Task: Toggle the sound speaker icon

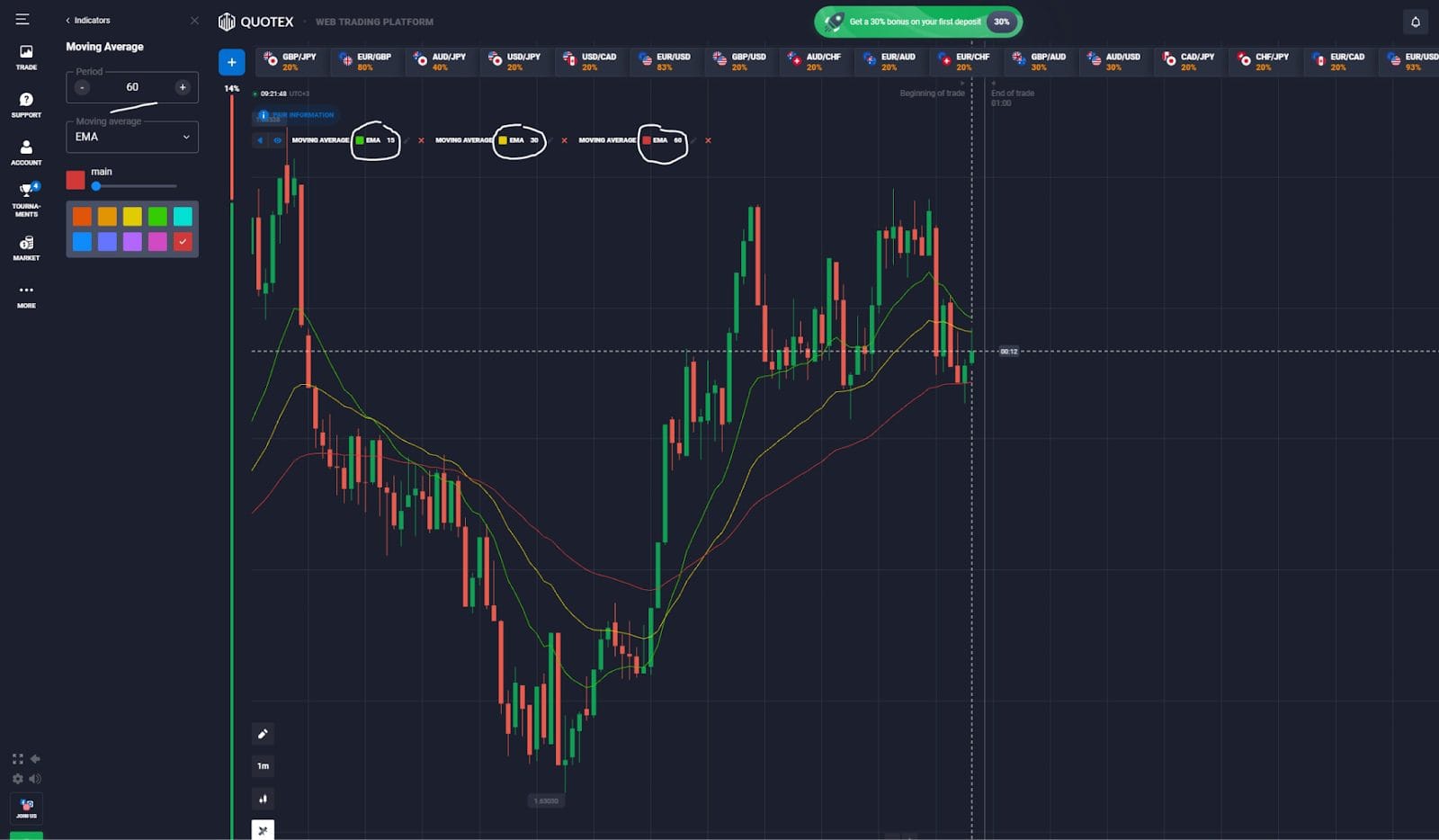Action: coord(35,779)
